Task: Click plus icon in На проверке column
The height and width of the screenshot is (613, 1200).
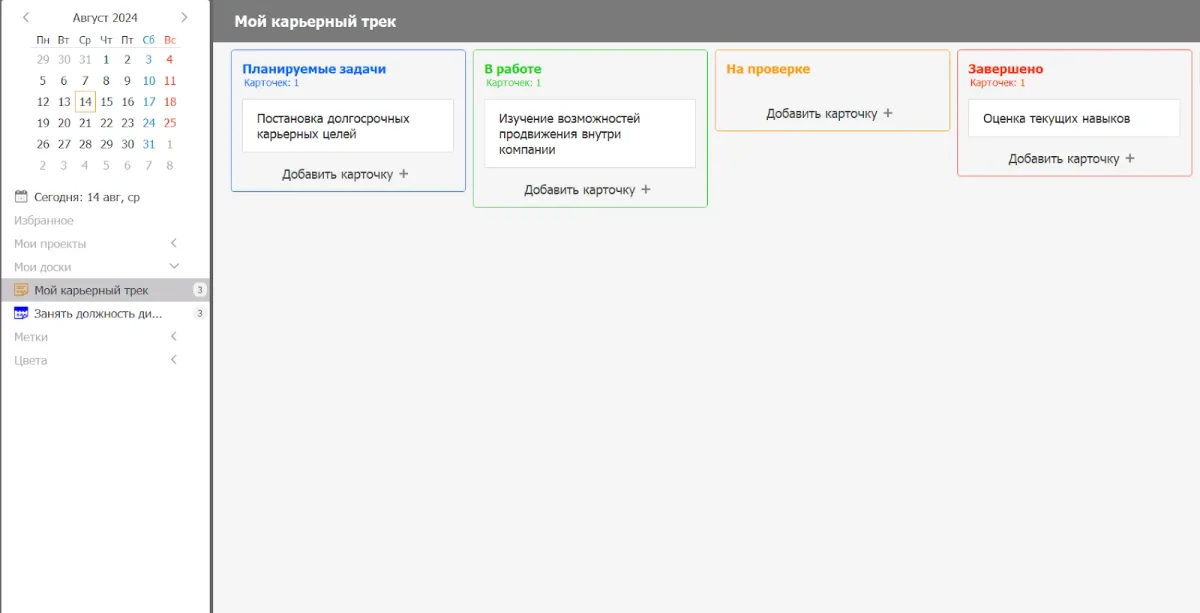Action: [x=888, y=113]
